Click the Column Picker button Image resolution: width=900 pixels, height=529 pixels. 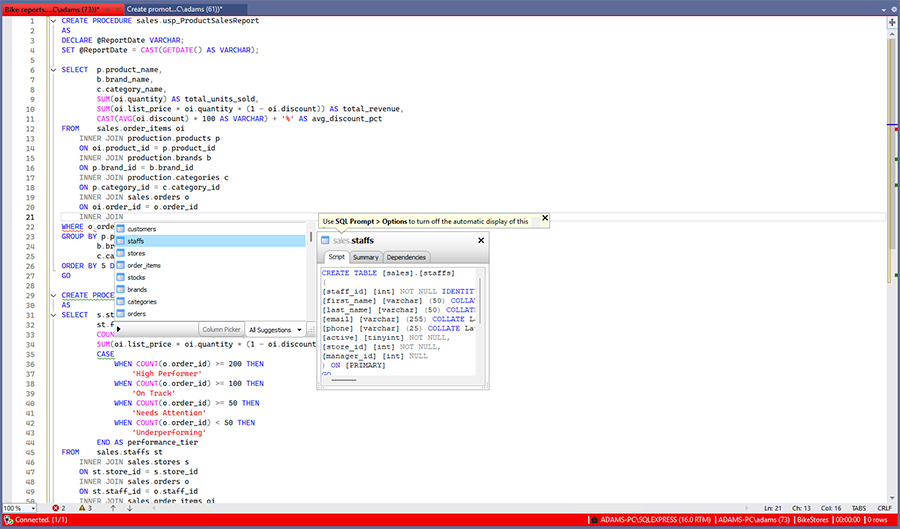[220, 329]
